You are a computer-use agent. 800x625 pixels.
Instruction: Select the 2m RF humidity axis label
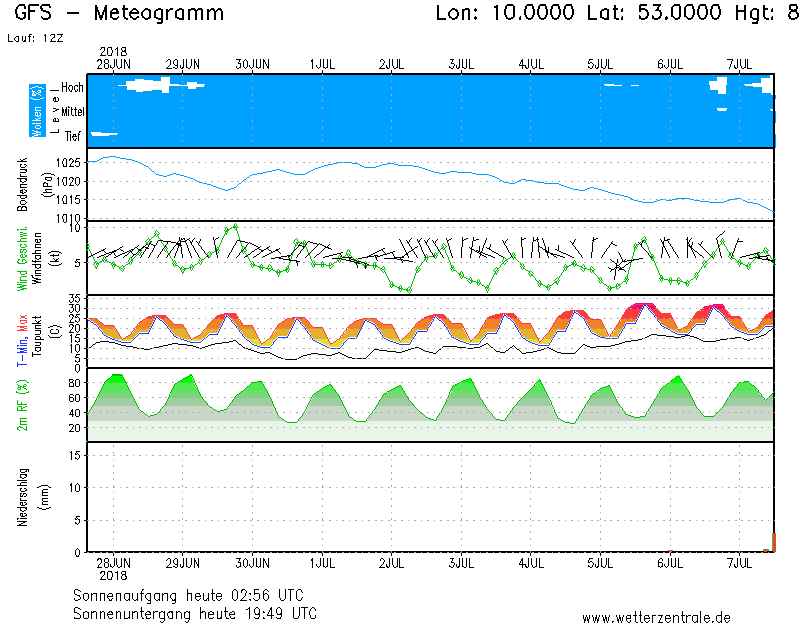(x=22, y=405)
